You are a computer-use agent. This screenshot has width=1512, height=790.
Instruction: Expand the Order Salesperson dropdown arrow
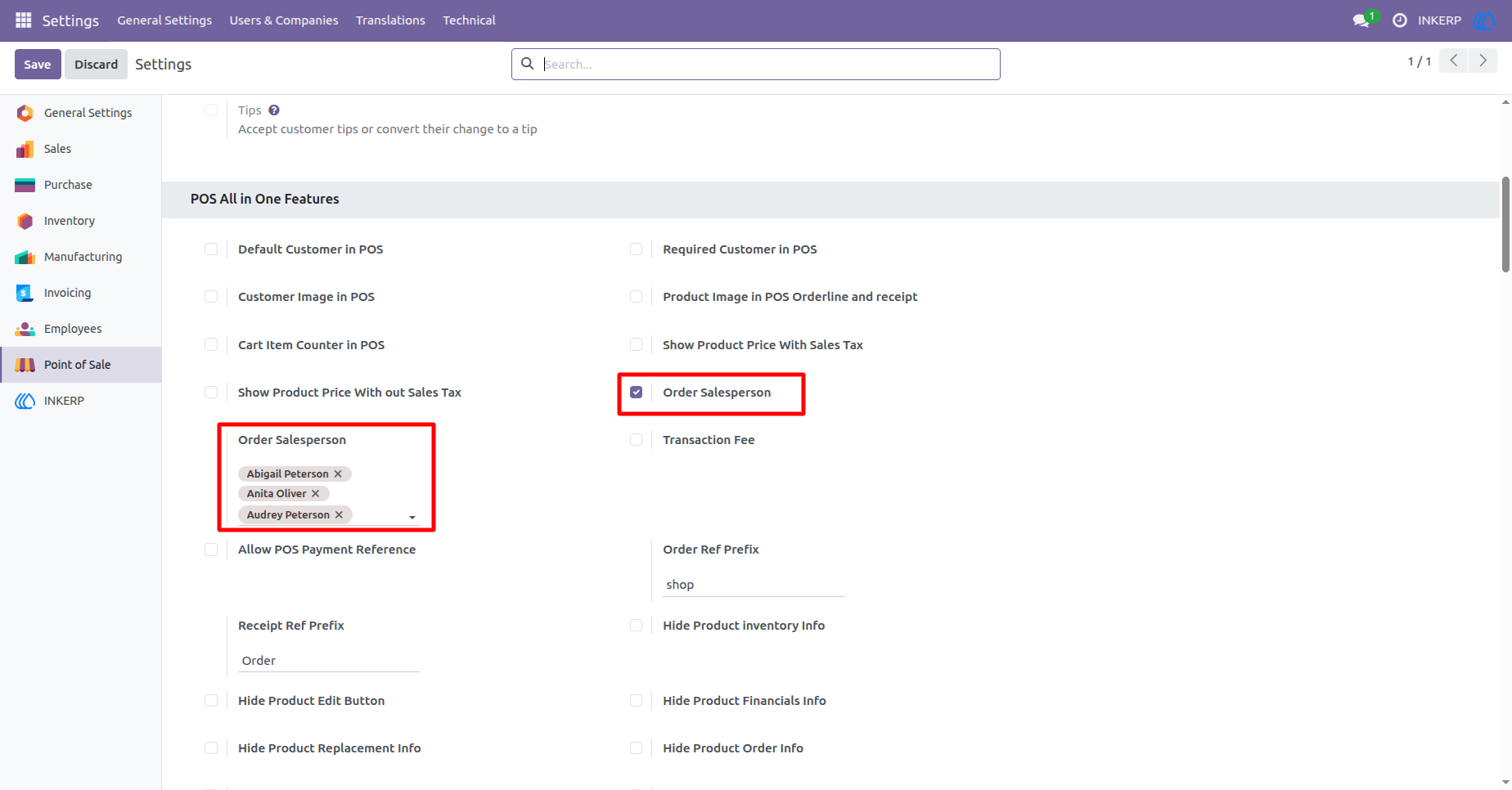[x=412, y=517]
